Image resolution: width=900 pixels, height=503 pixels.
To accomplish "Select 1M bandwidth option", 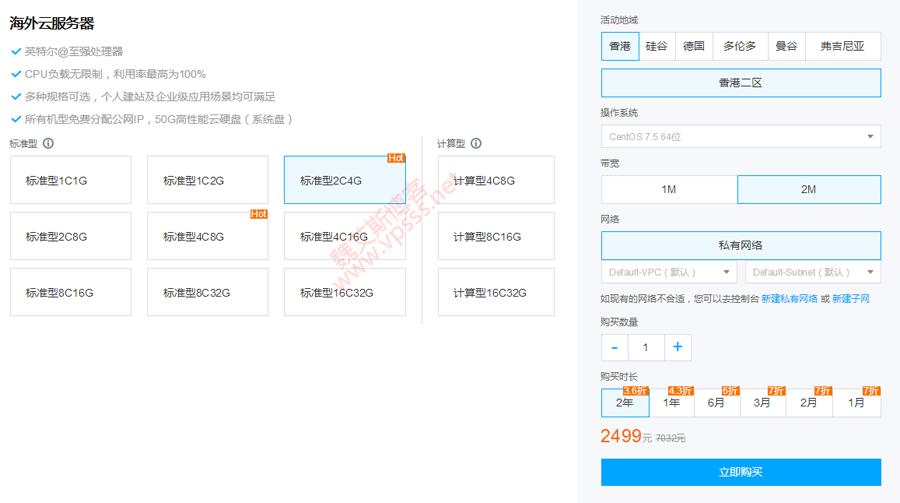I will 669,190.
